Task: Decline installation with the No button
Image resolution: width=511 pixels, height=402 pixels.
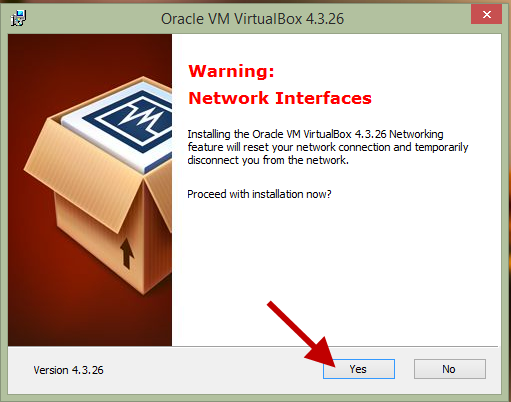Action: click(x=450, y=369)
